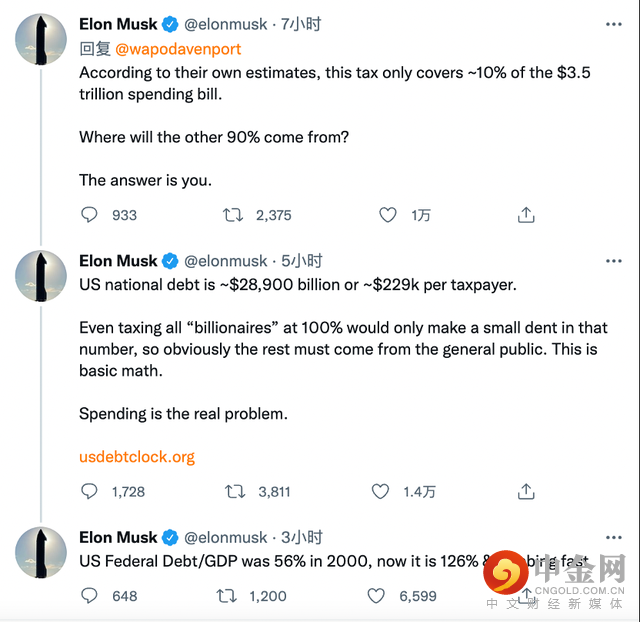Open the @wapodavenport mention

[x=178, y=48]
